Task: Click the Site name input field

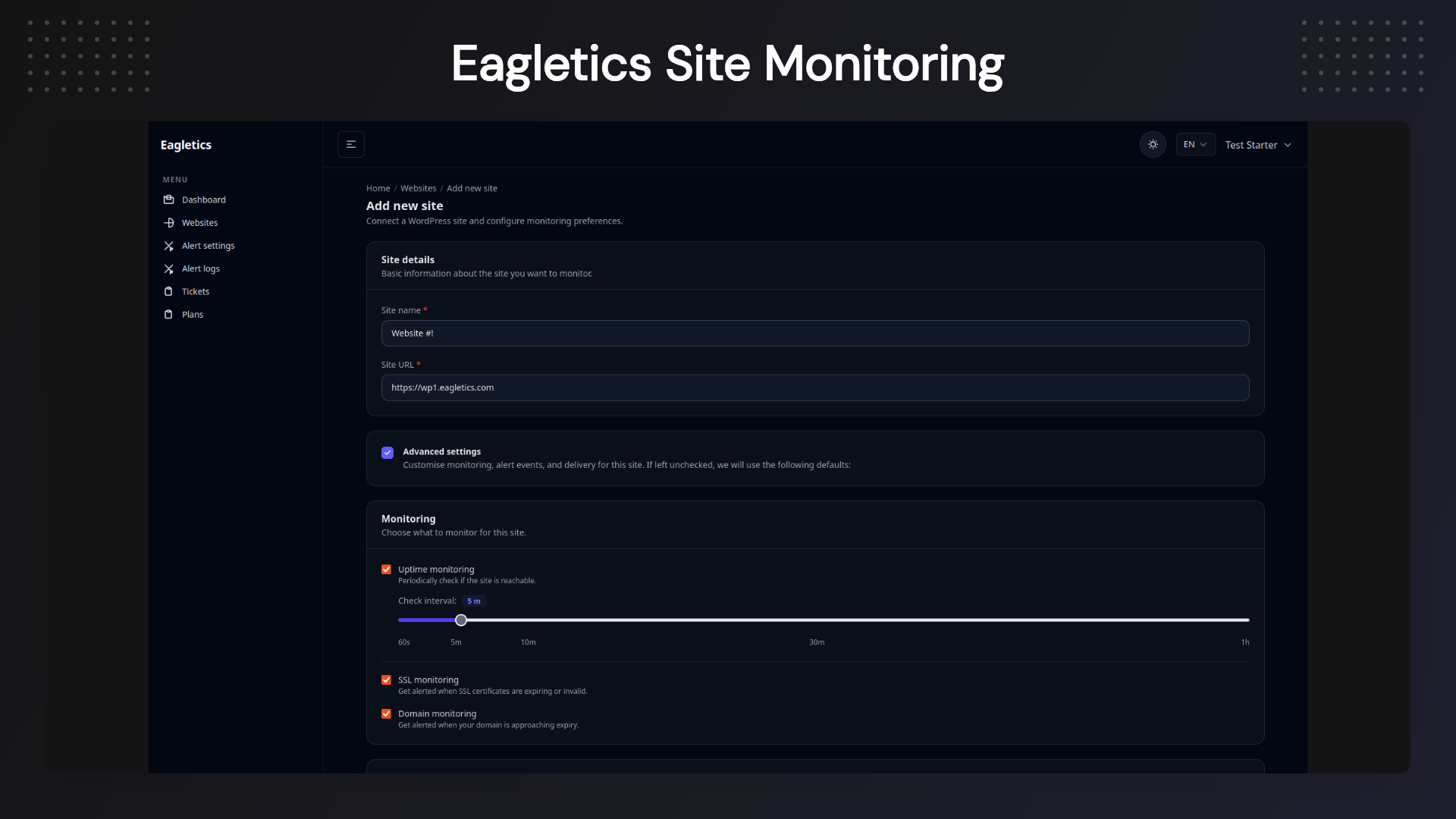Action: [815, 334]
